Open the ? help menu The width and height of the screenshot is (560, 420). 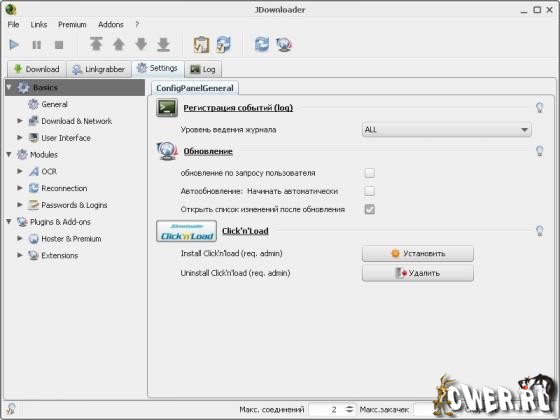point(137,25)
